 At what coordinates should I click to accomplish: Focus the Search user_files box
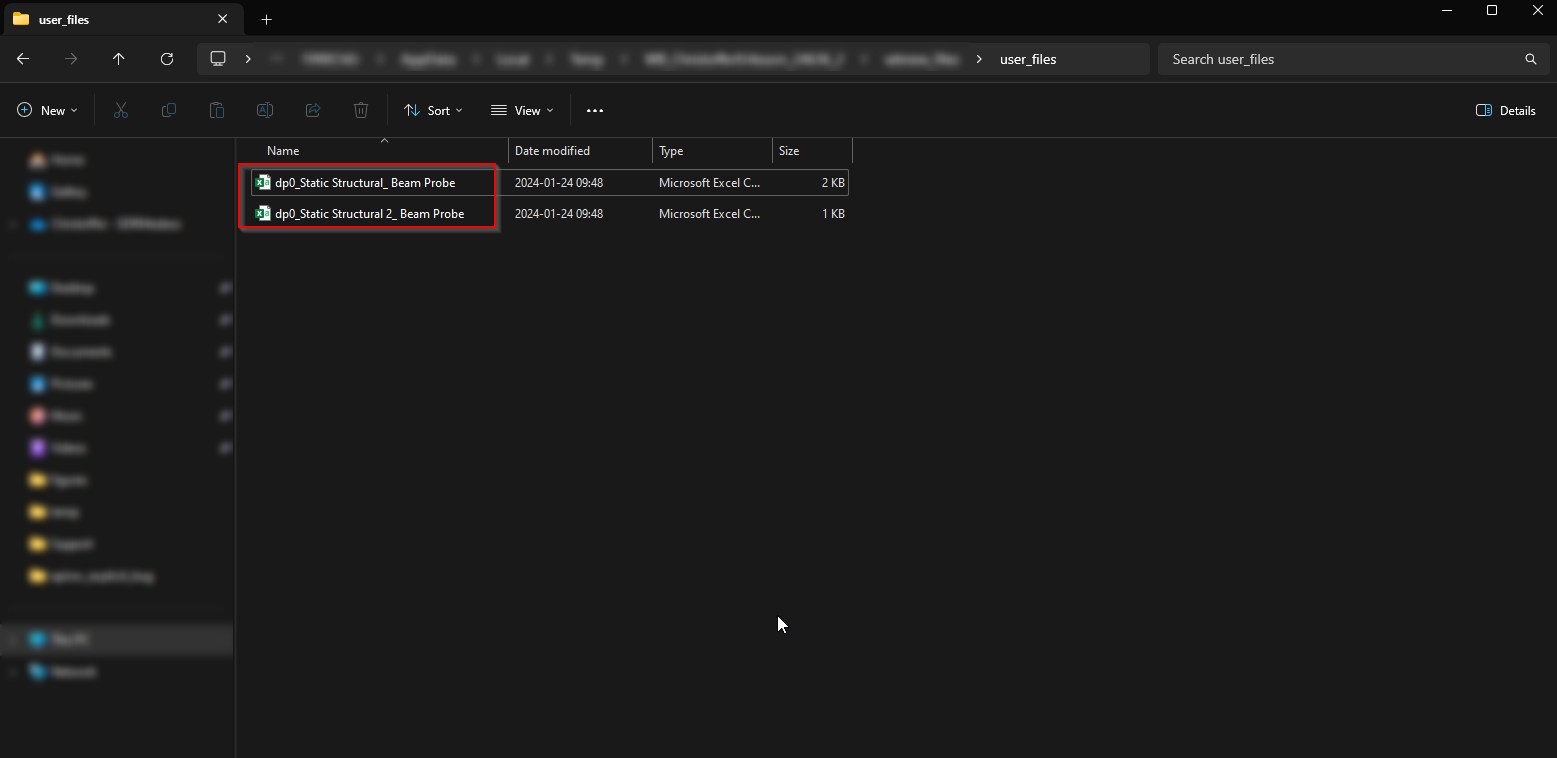pos(1351,59)
